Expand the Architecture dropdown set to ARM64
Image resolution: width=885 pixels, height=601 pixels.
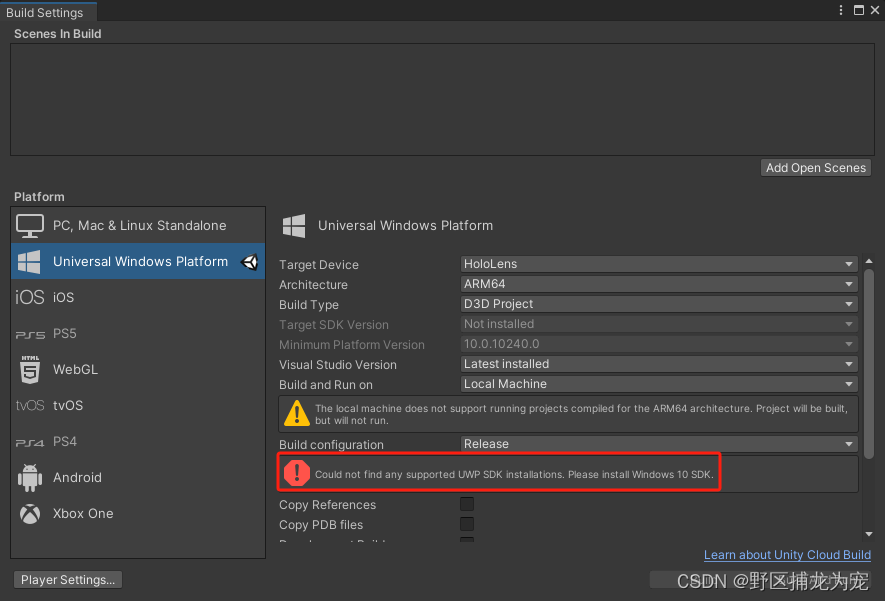[659, 284]
